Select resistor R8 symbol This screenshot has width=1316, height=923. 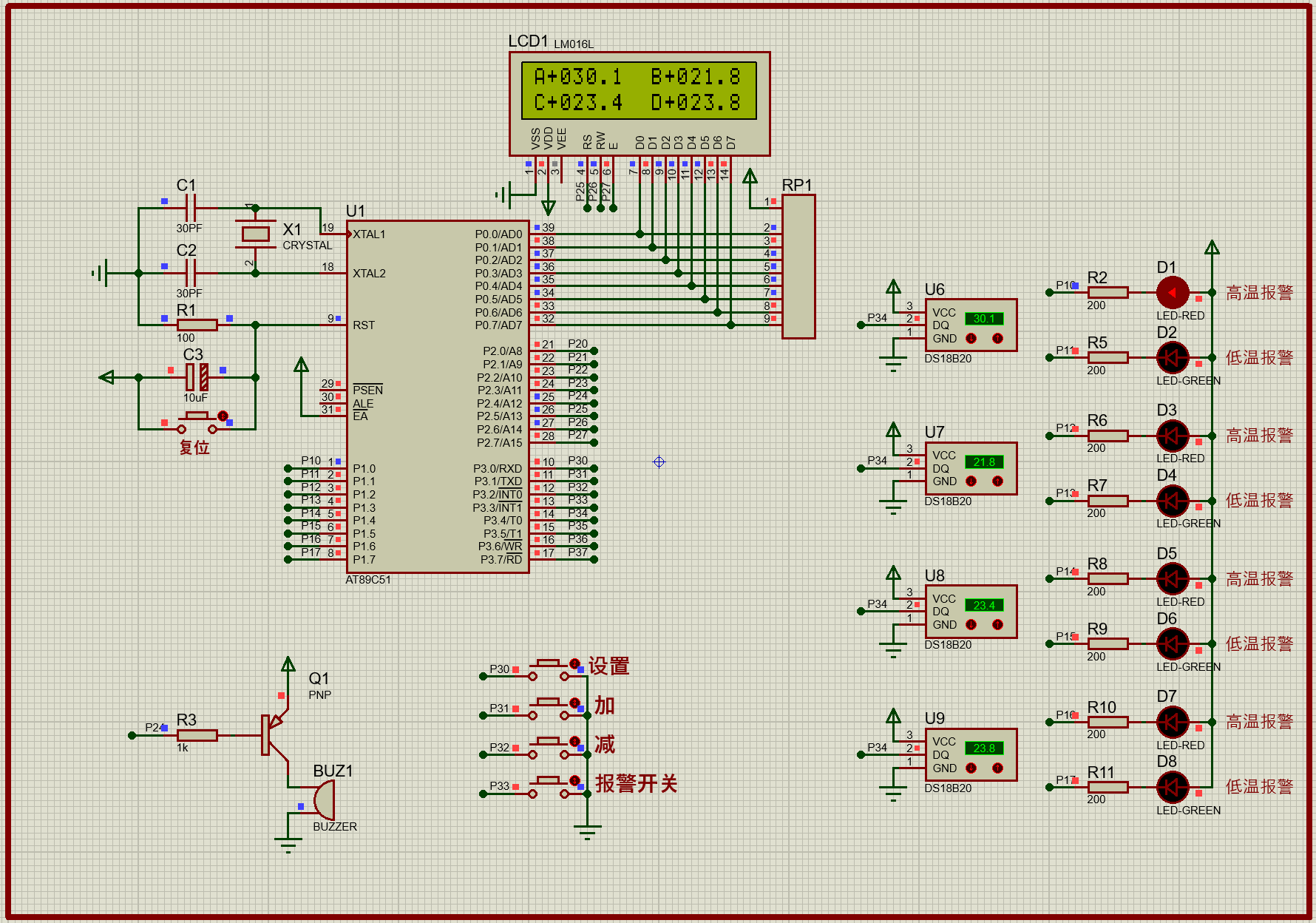coord(1108,579)
